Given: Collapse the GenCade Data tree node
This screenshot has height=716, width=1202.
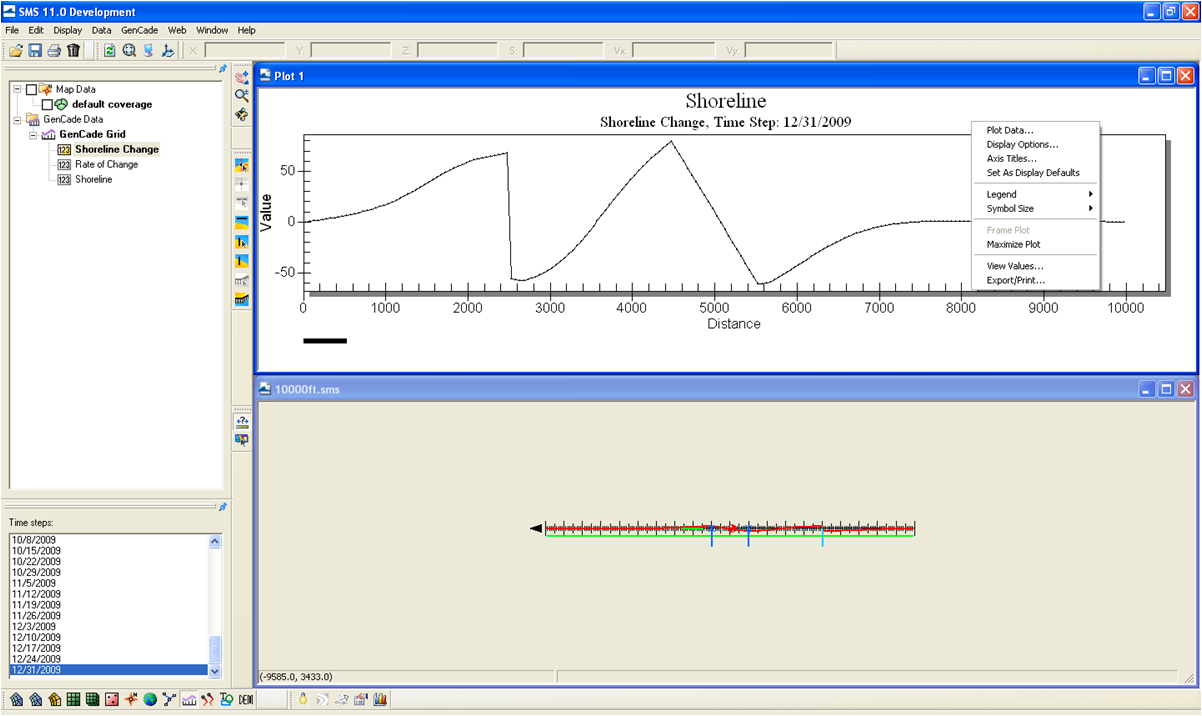Looking at the screenshot, I should click(17, 119).
